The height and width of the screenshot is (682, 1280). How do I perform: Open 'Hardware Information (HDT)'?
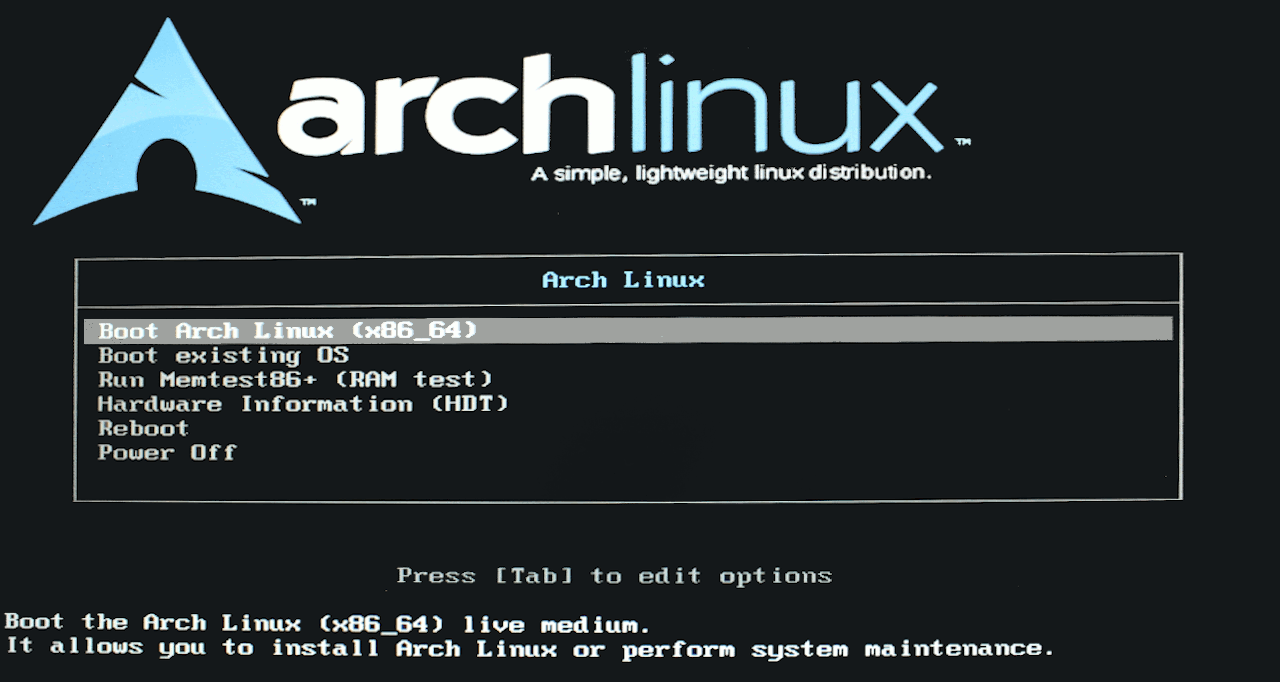click(302, 404)
